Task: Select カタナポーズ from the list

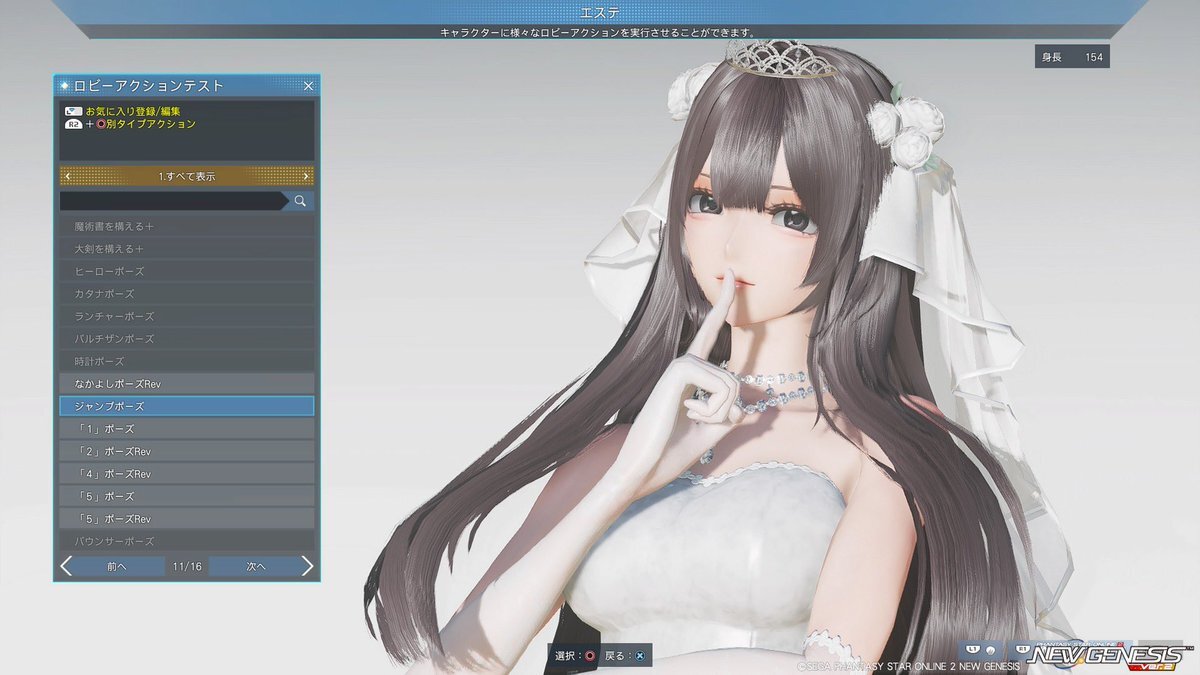Action: click(x=187, y=294)
